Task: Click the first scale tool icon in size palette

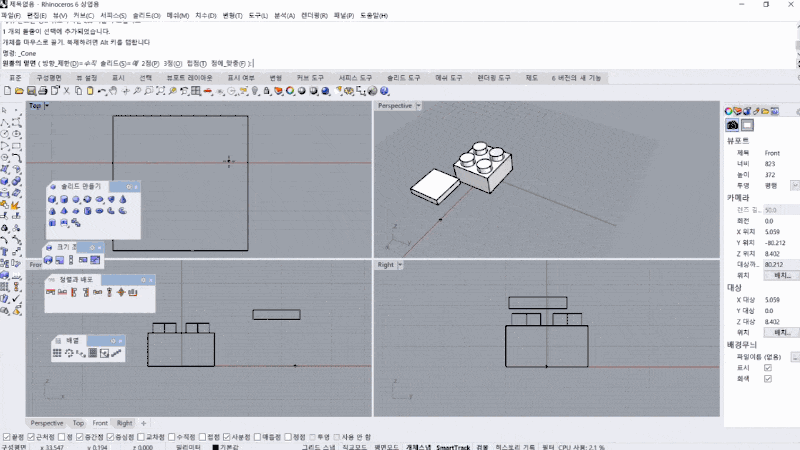Action: 48,260
